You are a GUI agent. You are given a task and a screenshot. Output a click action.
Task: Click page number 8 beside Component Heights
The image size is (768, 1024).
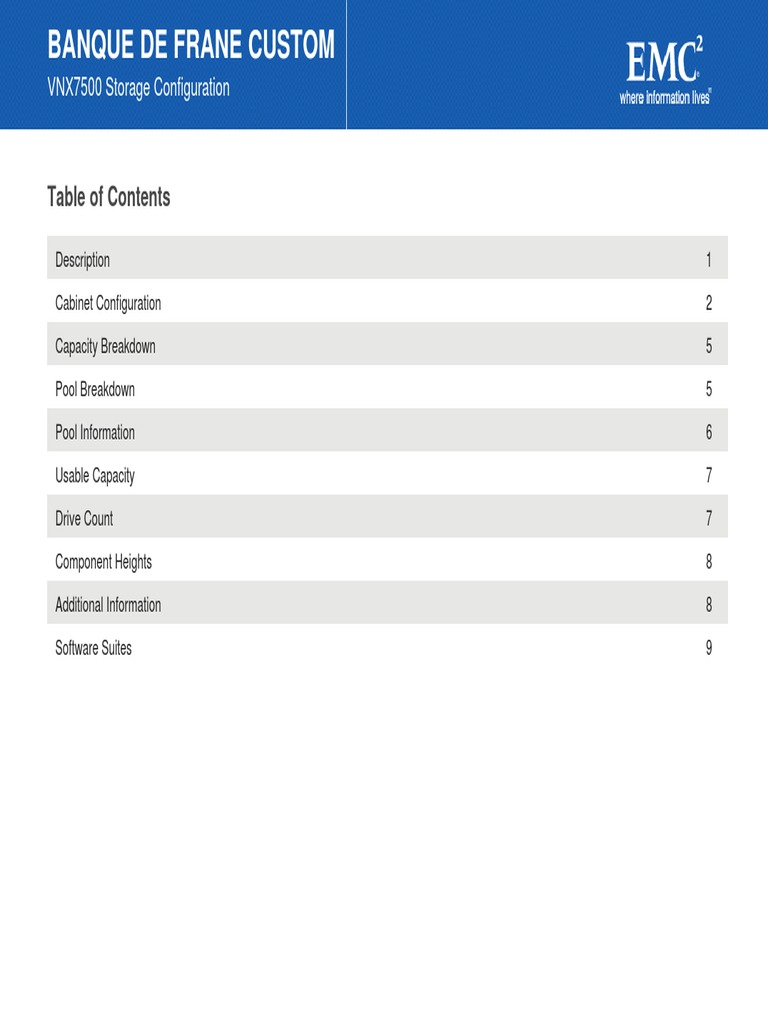coord(709,562)
